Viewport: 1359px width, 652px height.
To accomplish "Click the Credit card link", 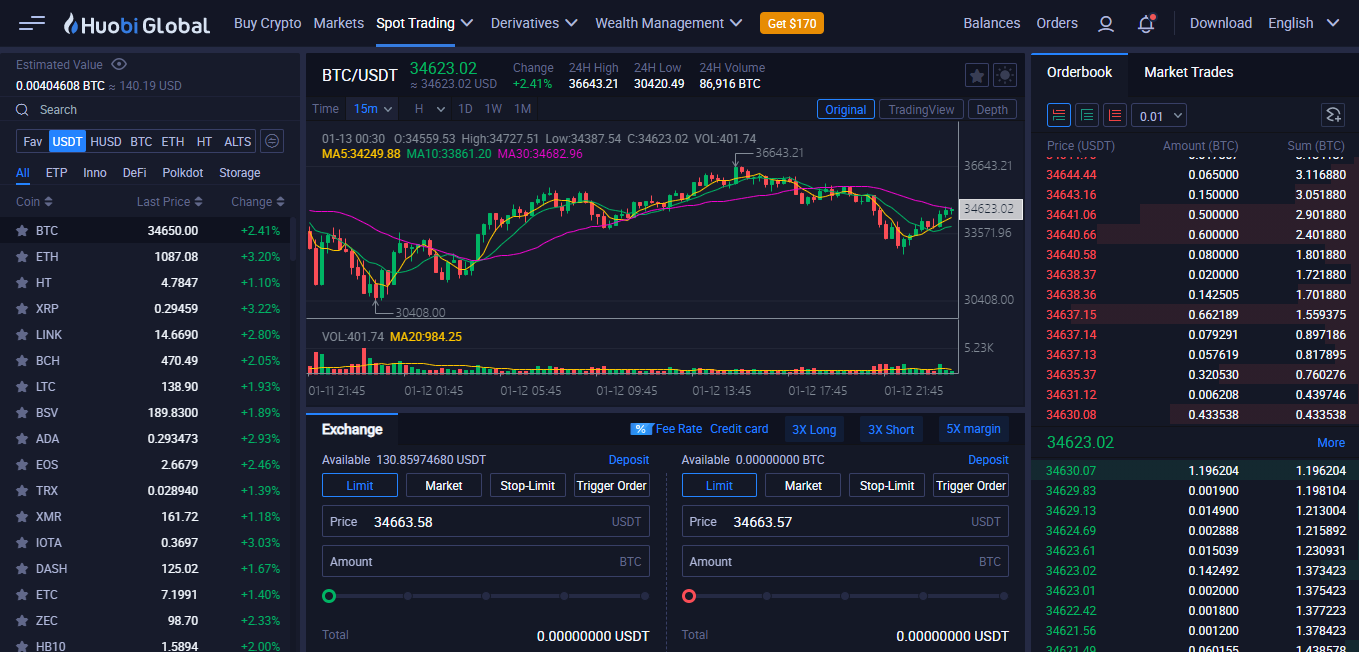I will click(739, 429).
